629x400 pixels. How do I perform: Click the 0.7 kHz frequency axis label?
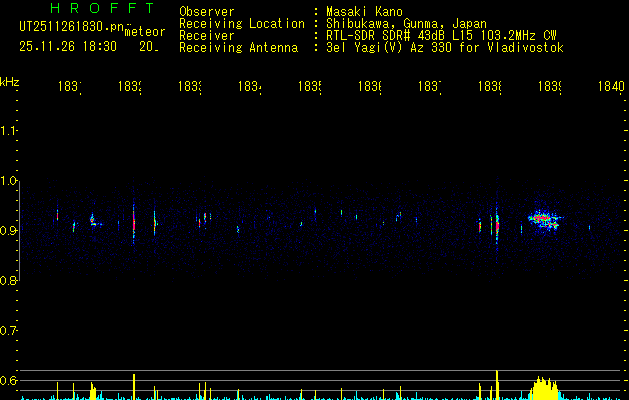tap(9, 331)
